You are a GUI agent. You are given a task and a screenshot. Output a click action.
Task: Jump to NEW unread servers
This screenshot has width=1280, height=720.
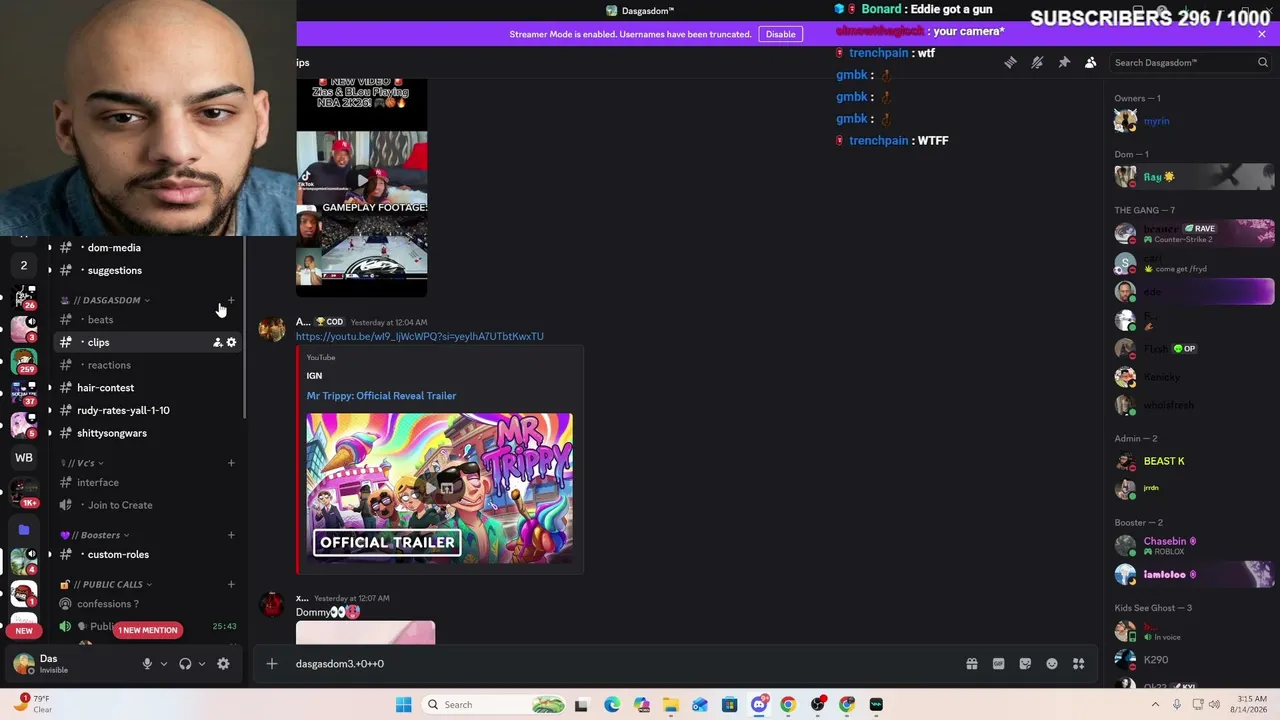[24, 631]
